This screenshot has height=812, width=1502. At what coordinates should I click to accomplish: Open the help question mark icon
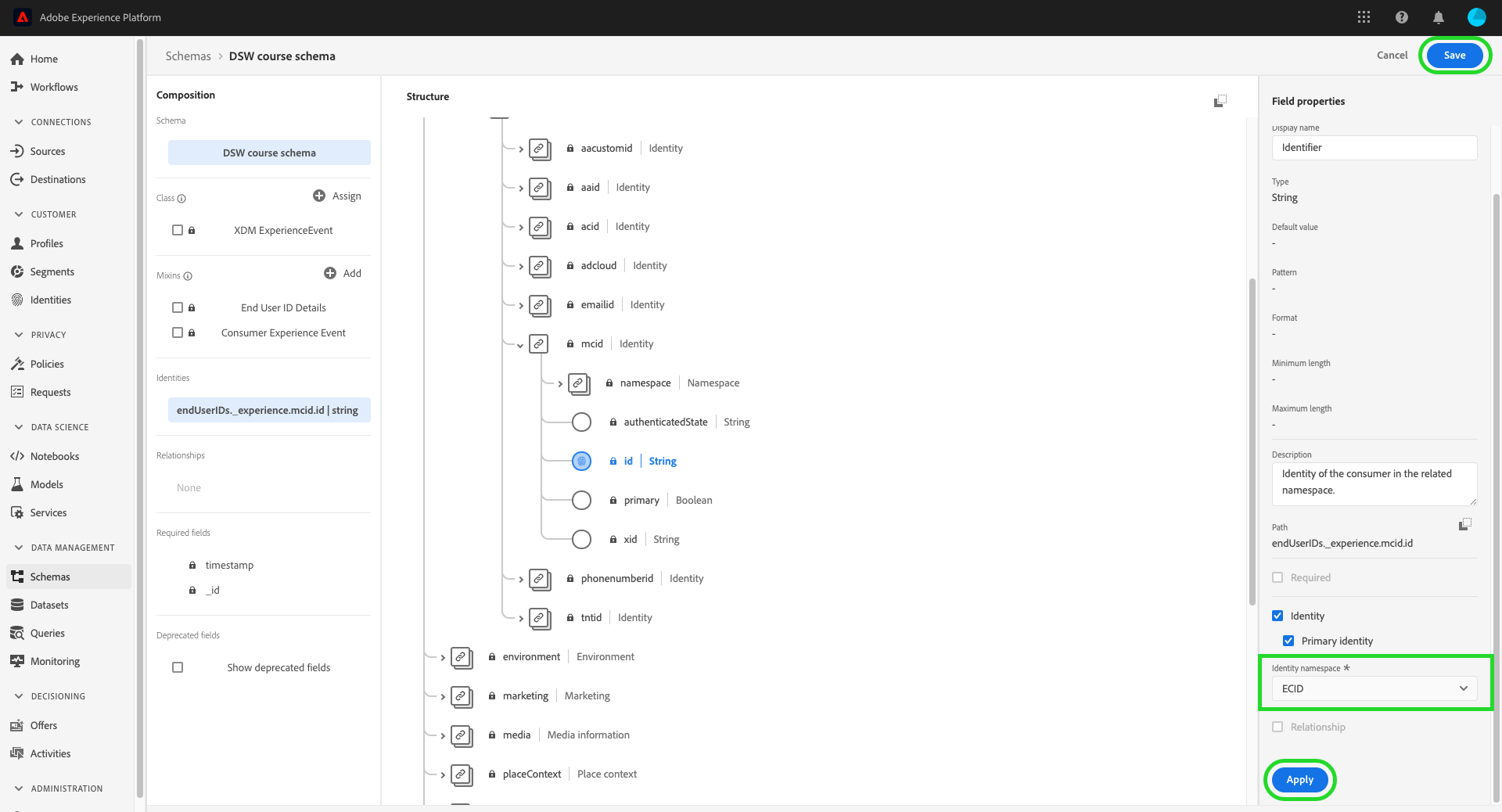click(x=1401, y=17)
